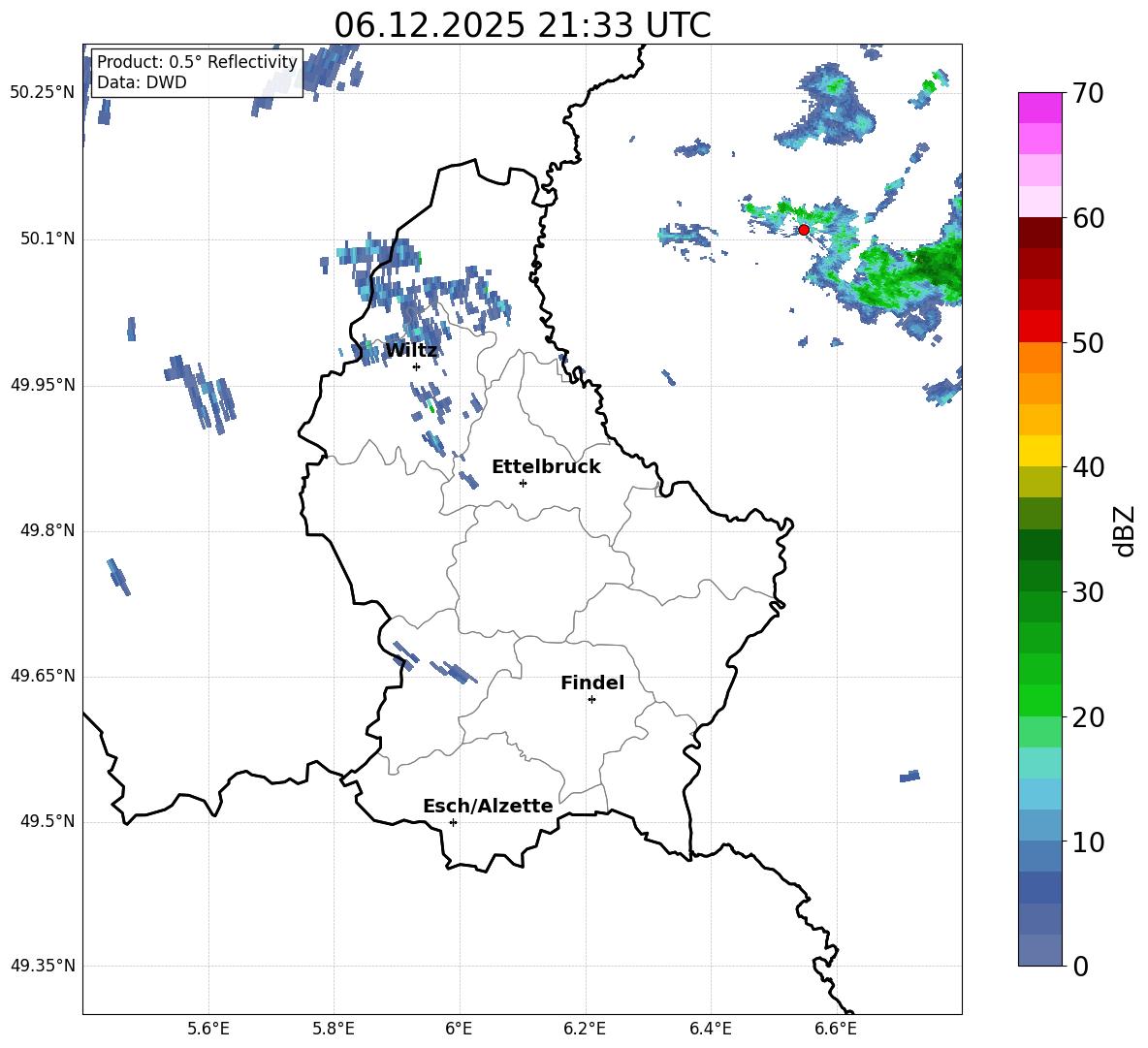
Task: Click the 10 value on colorbar
Action: click(x=1088, y=842)
